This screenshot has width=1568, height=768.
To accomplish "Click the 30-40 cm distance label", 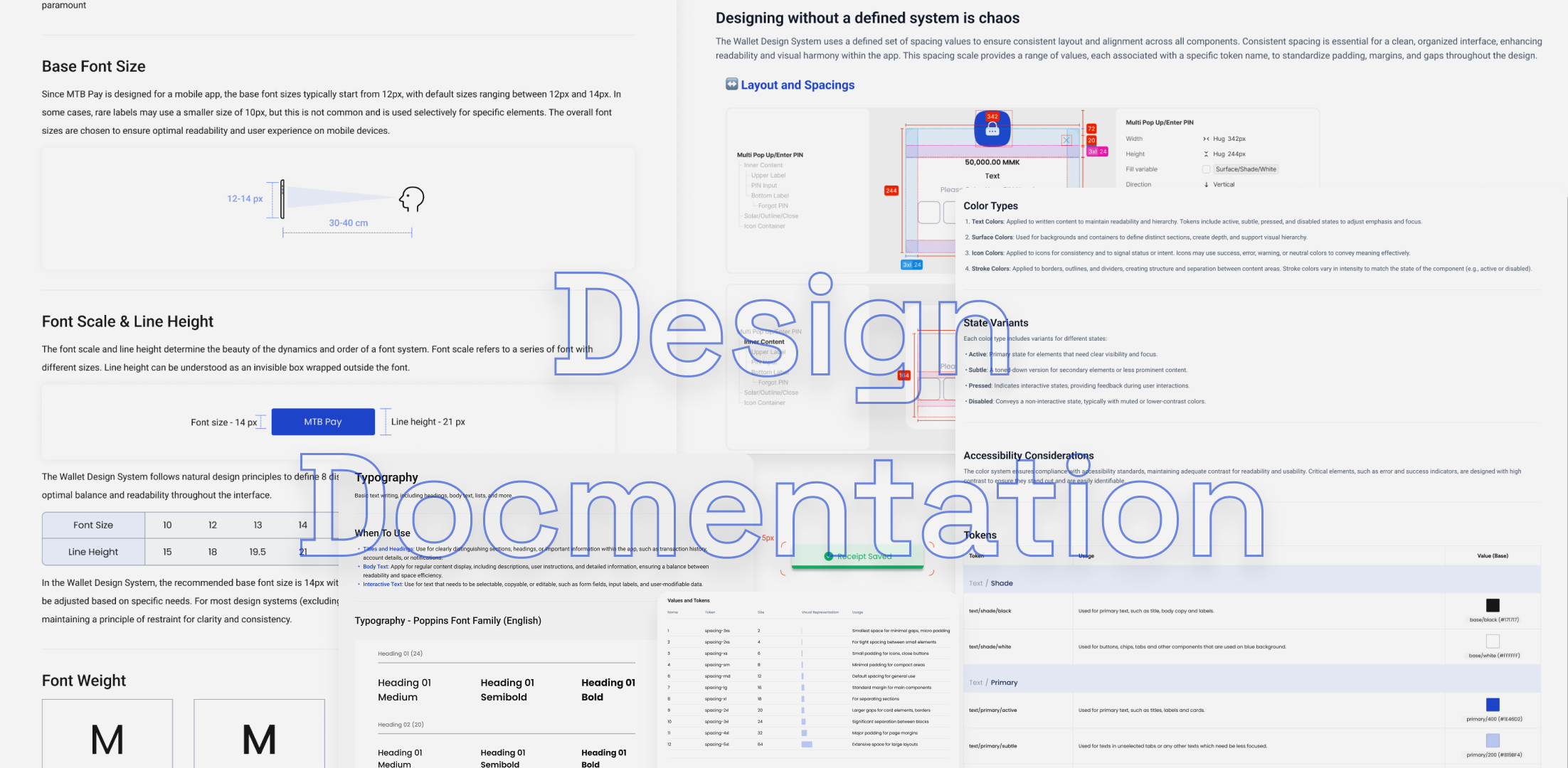I will coord(348,223).
